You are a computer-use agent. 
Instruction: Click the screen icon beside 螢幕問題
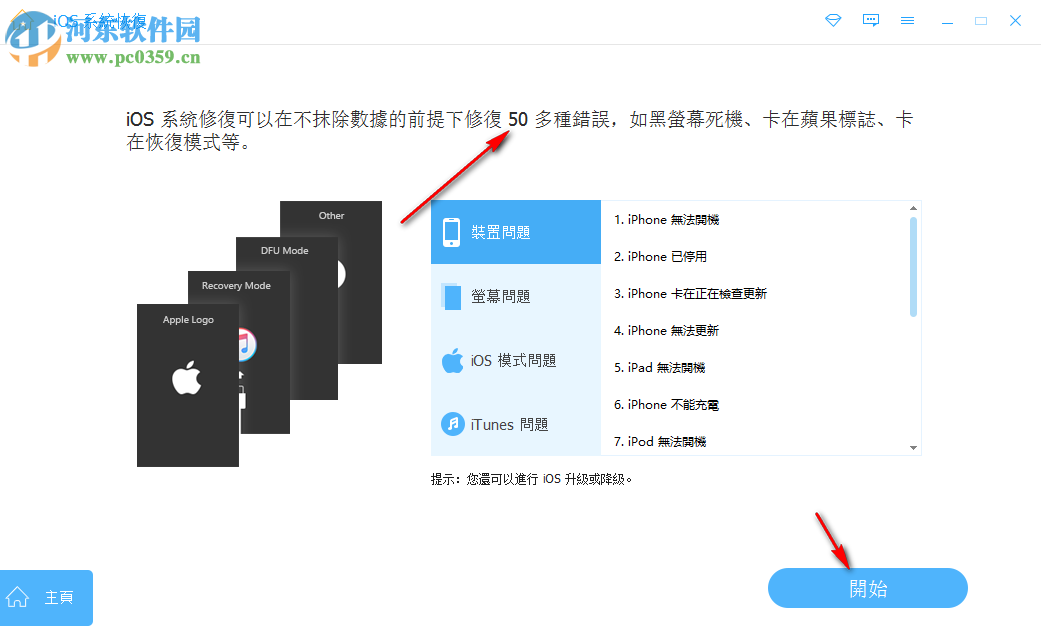click(x=451, y=296)
